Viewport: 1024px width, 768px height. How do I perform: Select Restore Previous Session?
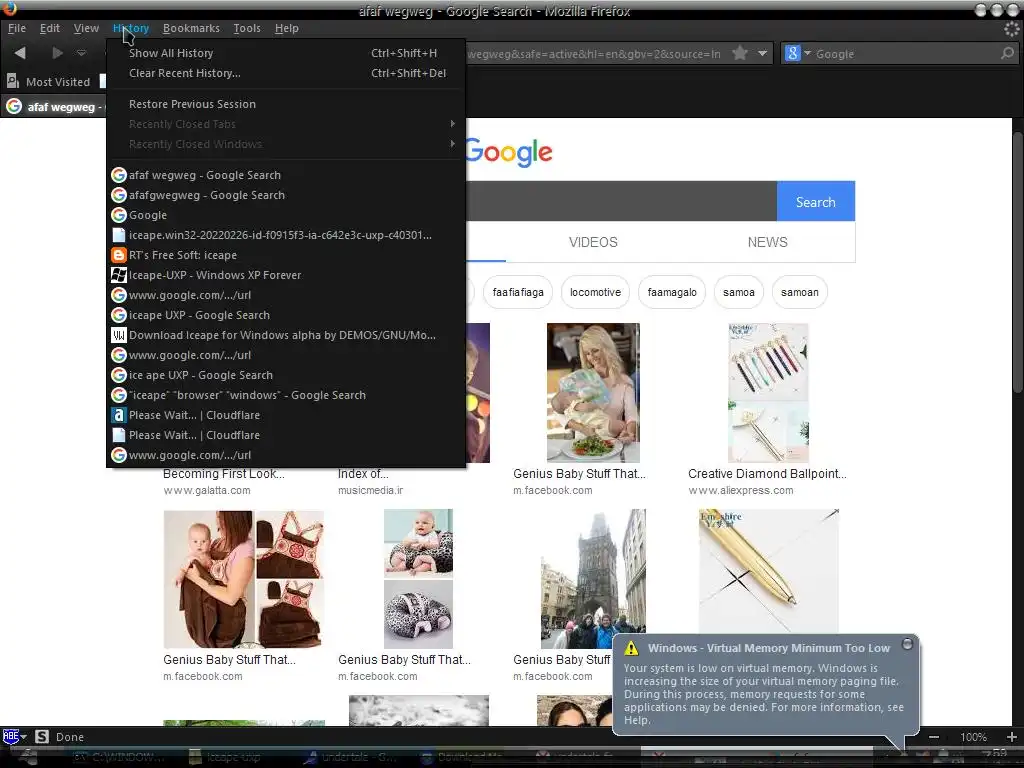[286, 104]
